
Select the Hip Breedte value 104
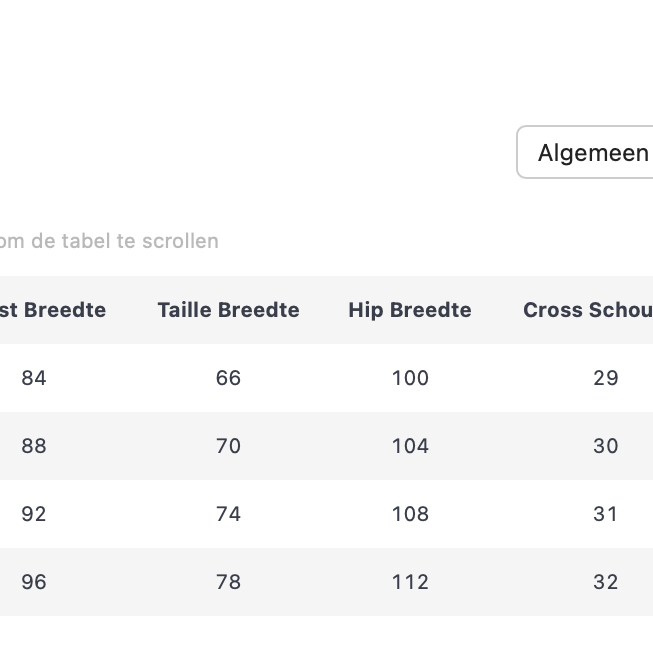pos(410,446)
